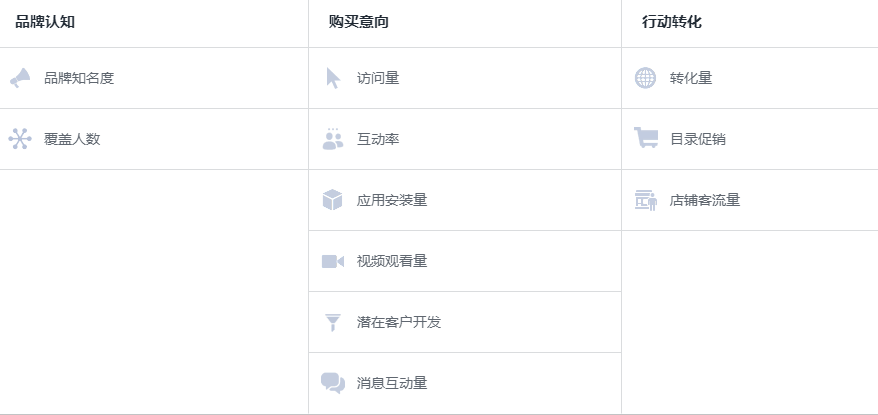
Task: Click the megaphone icon for 品牌知名度
Action: coord(20,78)
